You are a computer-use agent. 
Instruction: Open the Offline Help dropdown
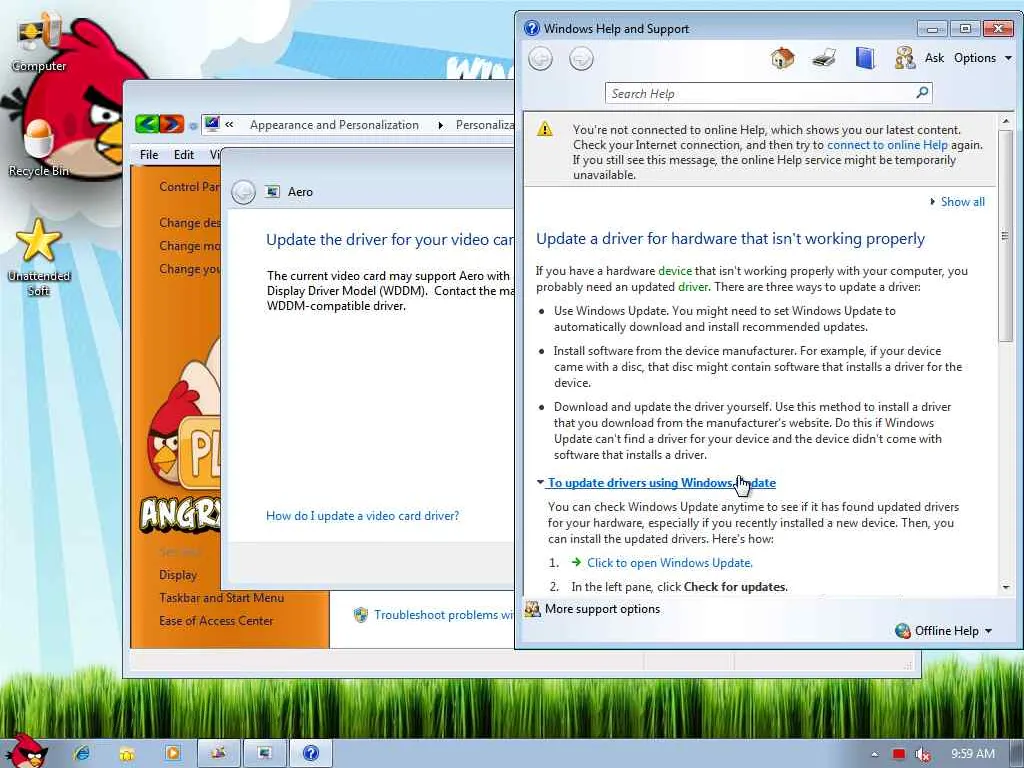944,631
